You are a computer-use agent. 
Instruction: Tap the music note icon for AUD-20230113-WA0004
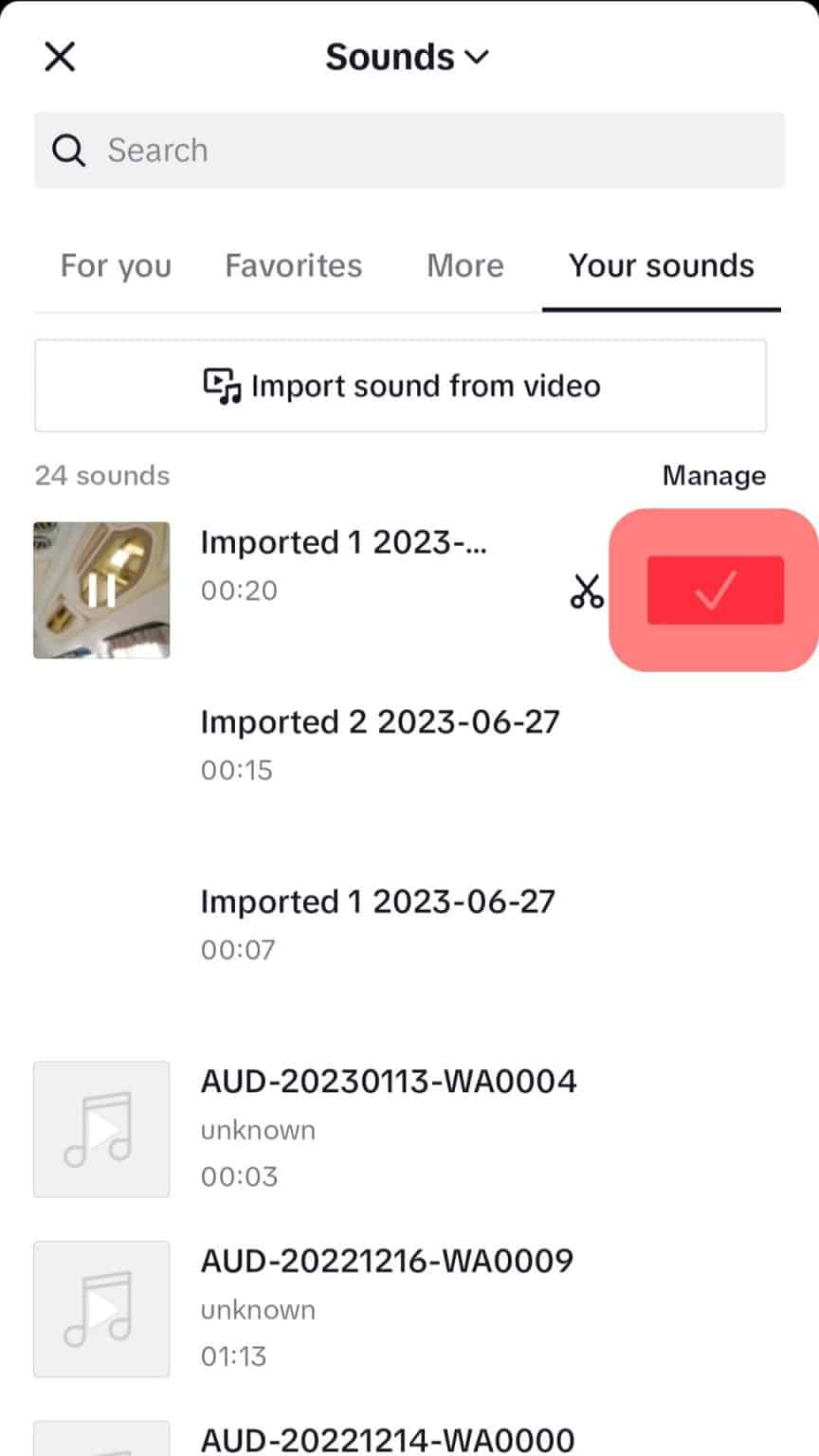100,1128
